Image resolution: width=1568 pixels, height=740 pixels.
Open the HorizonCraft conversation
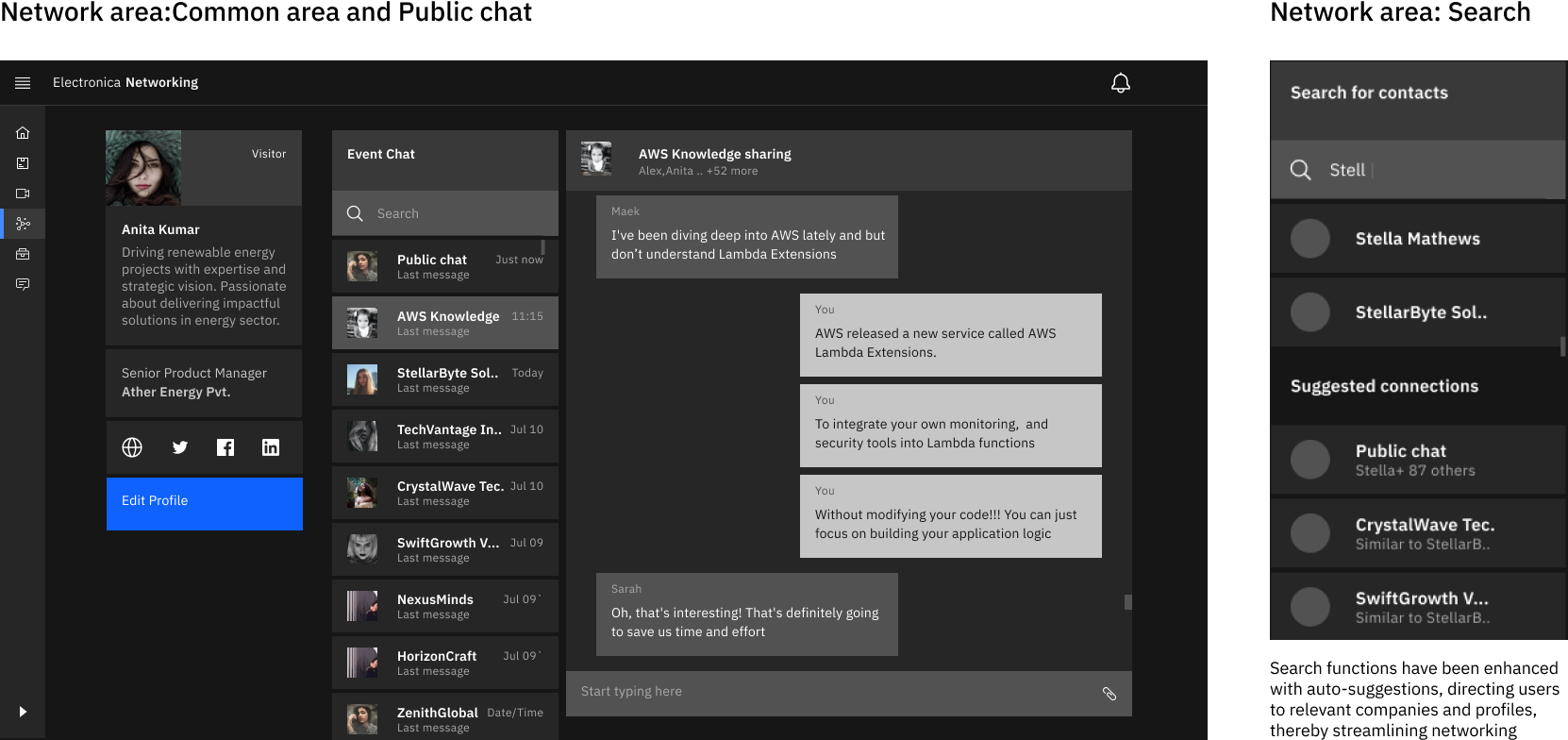click(445, 663)
